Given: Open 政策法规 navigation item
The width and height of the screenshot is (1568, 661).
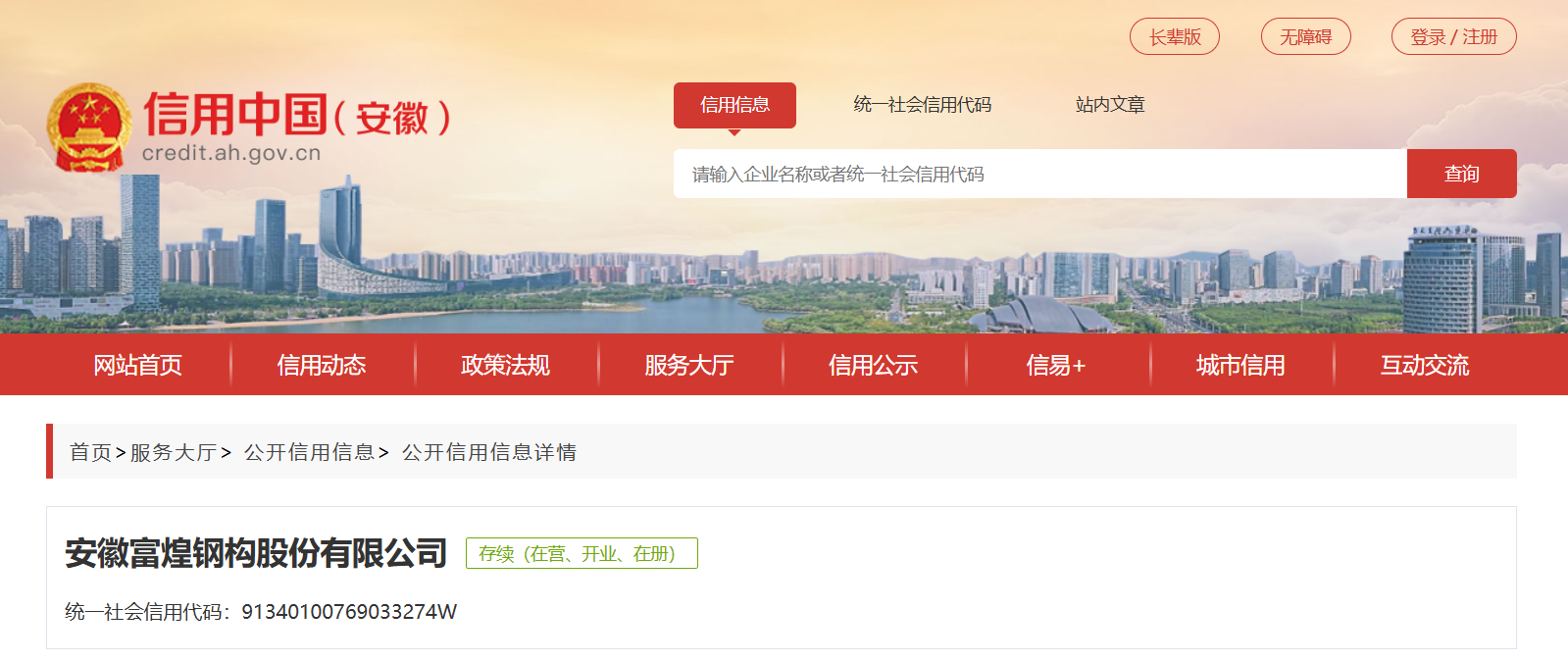Looking at the screenshot, I should tap(505, 365).
